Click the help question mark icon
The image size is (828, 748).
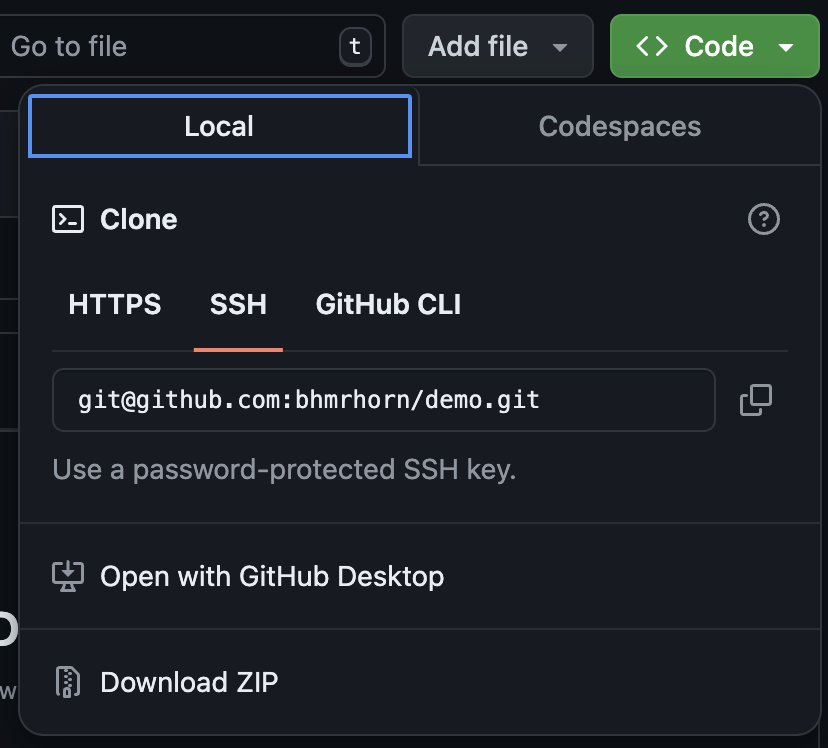[x=763, y=219]
